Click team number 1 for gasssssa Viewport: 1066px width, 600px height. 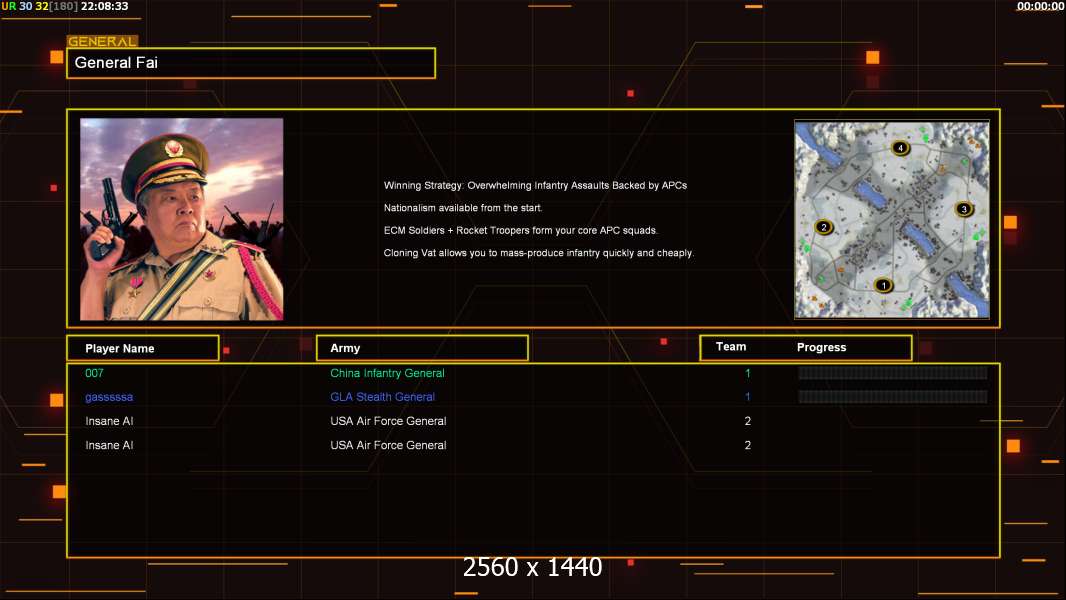click(x=747, y=397)
